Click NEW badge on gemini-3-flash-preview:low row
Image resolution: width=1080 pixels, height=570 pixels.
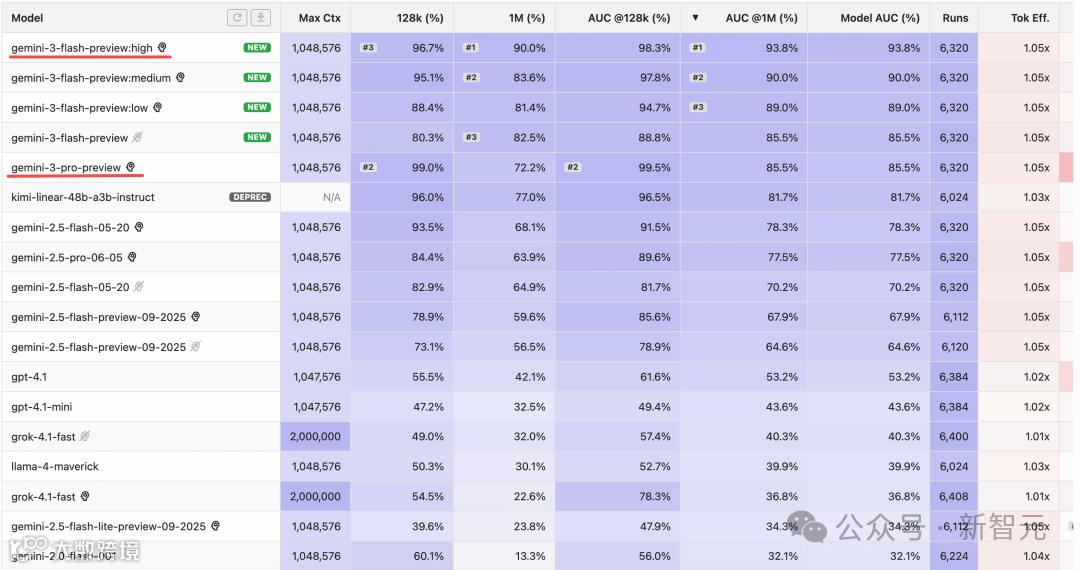click(257, 107)
